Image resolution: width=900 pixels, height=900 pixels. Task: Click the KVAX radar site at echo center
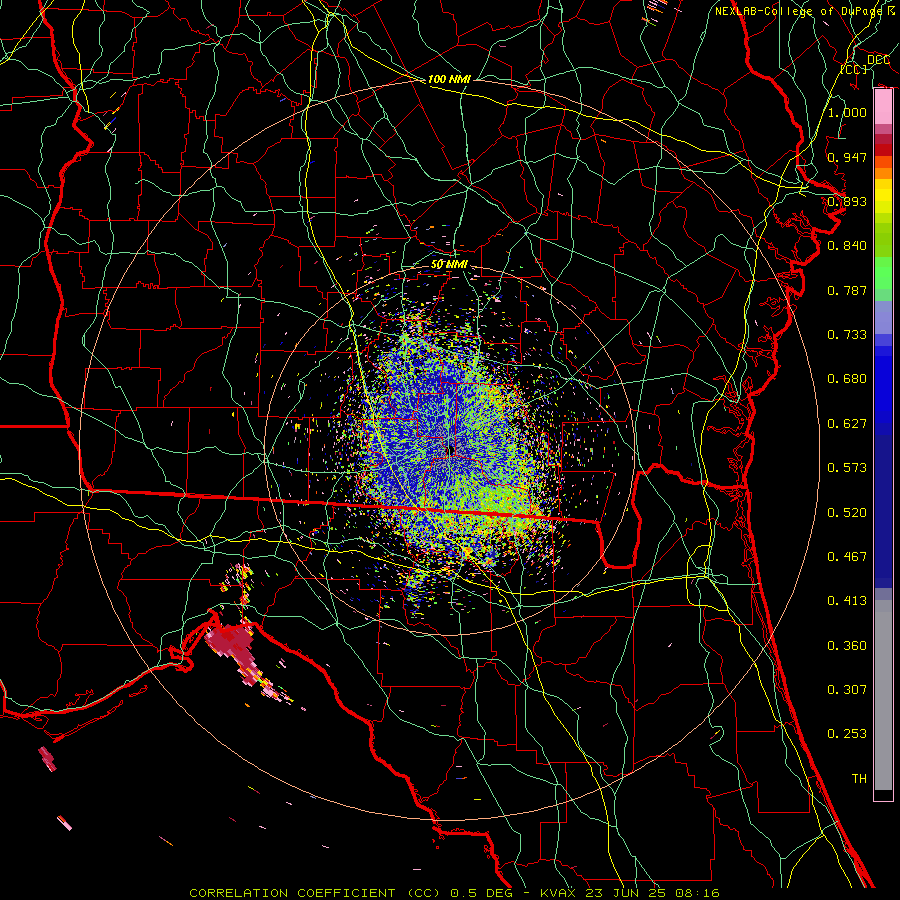click(x=452, y=450)
